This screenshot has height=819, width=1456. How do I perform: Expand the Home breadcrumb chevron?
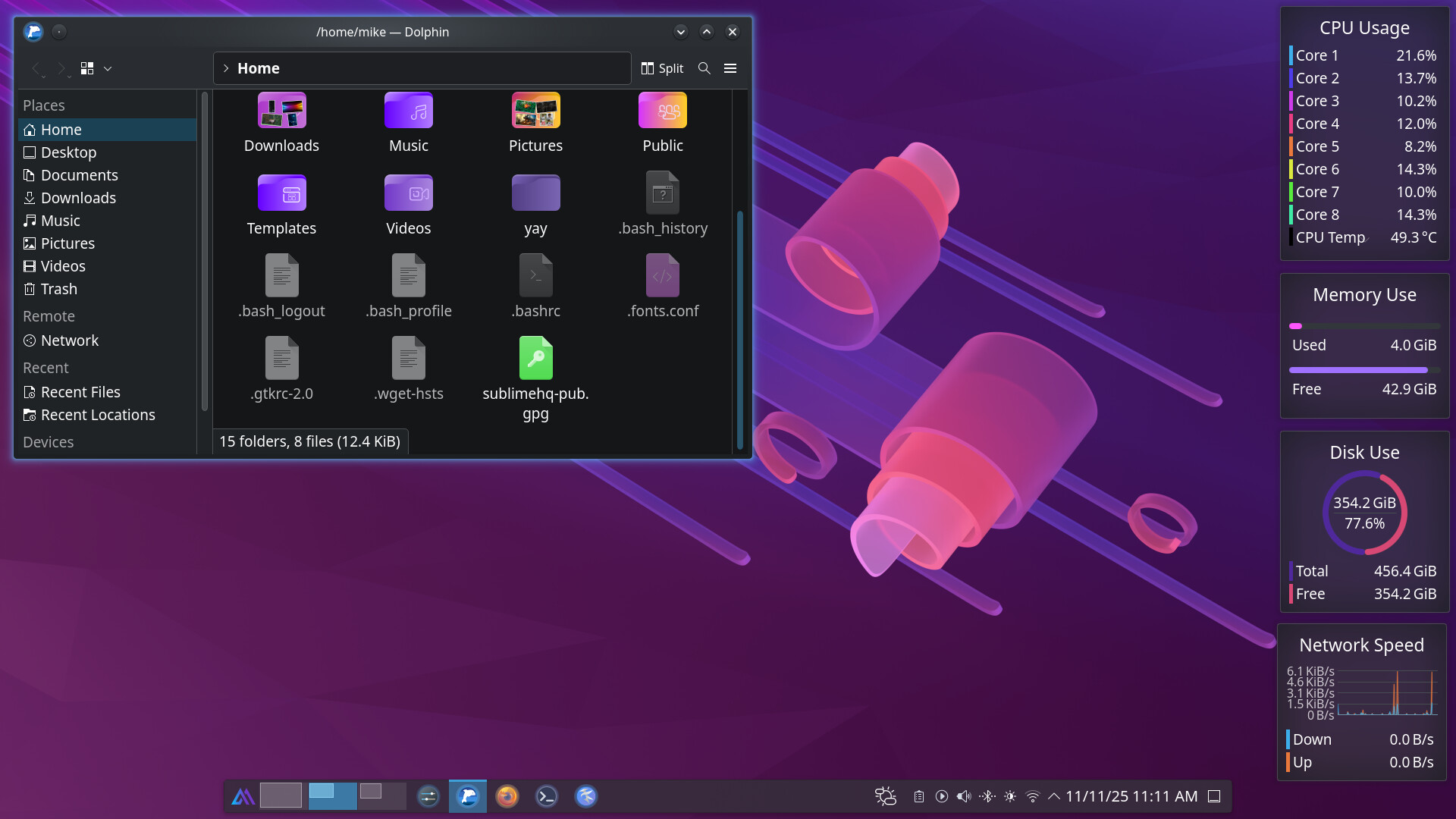(x=226, y=68)
